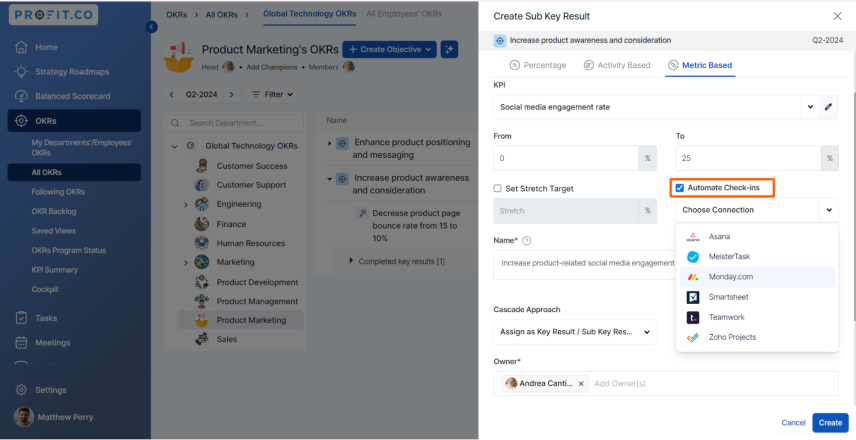This screenshot has height=440, width=856.
Task: Select Human Resources in department tree
Action: click(251, 243)
